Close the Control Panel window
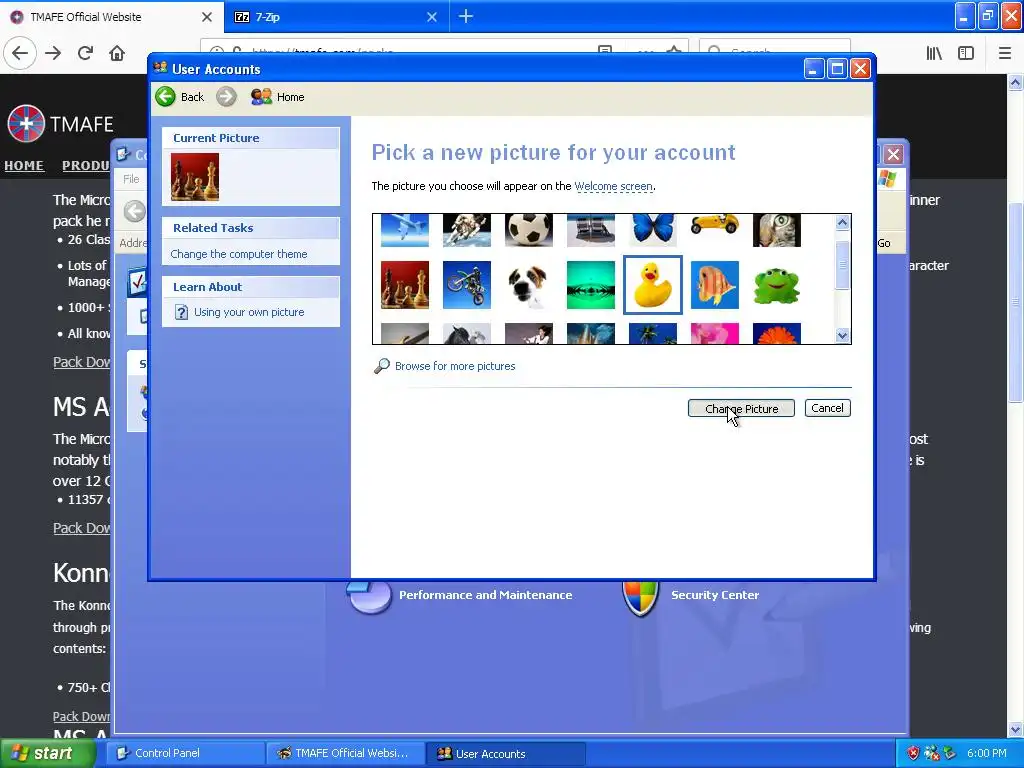 point(893,155)
